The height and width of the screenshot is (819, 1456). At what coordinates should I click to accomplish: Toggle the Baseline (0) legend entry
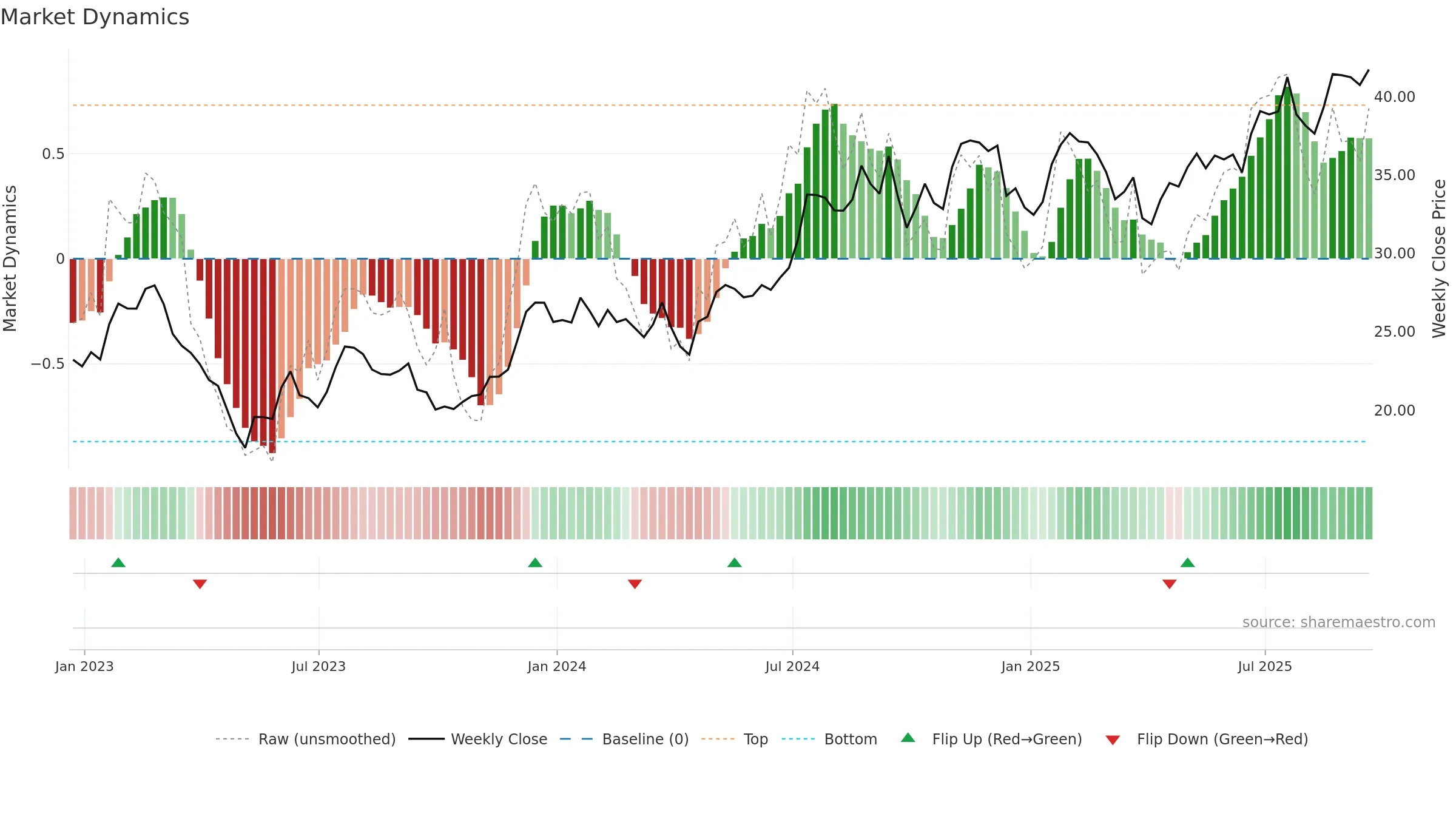[x=624, y=739]
